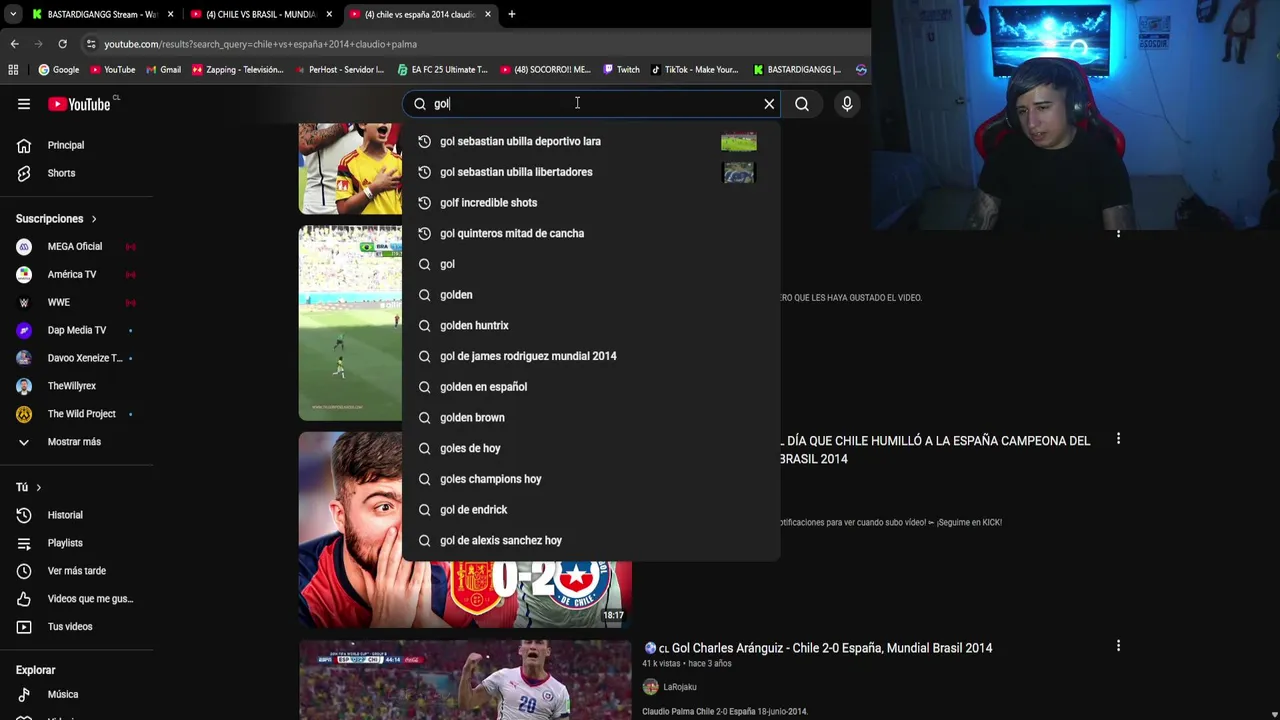Choose suggestion 'goles champions hoy'
The height and width of the screenshot is (720, 1280).
click(590, 479)
